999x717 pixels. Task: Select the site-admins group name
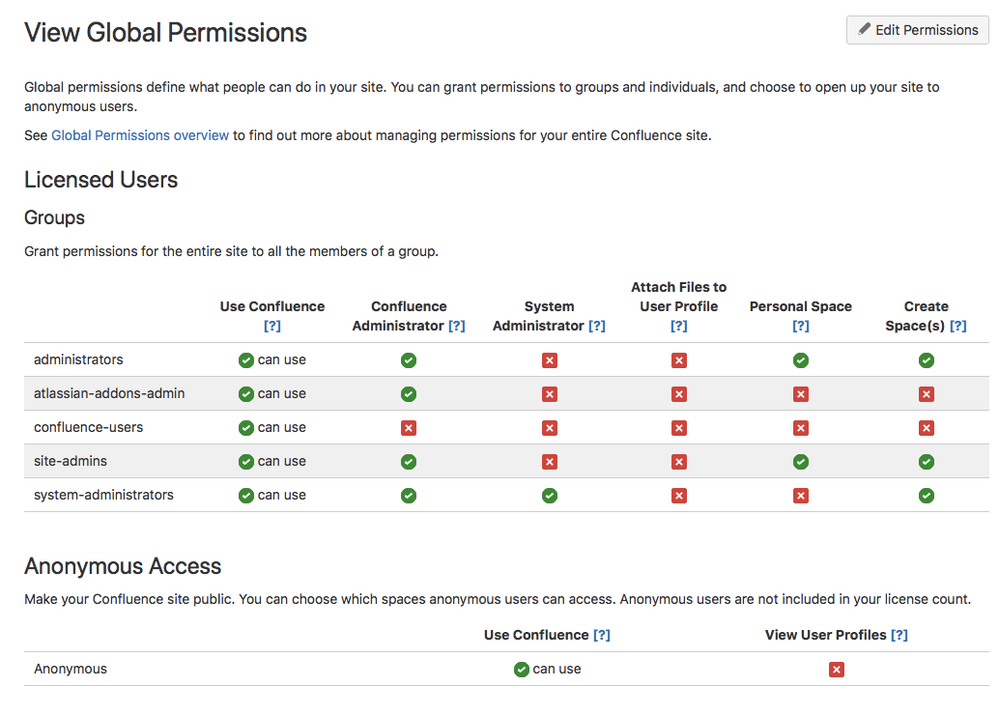70,461
